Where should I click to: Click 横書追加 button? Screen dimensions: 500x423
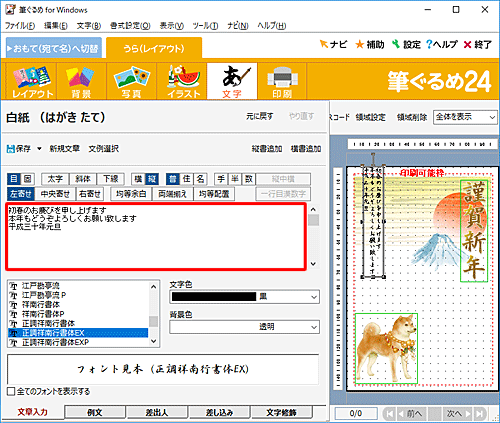pyautogui.click(x=306, y=149)
